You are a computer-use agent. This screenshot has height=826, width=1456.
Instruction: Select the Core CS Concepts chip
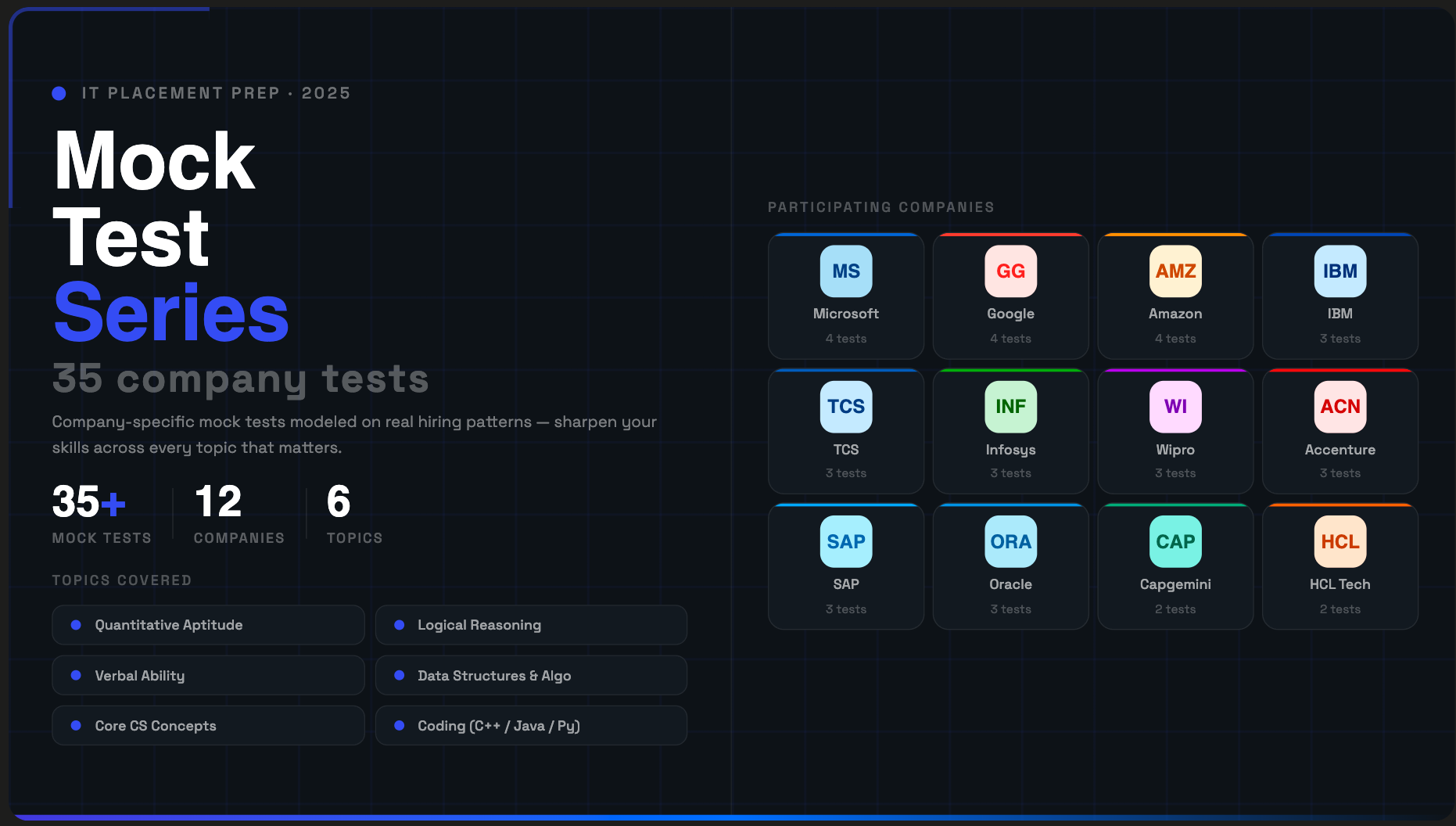pyautogui.click(x=208, y=726)
